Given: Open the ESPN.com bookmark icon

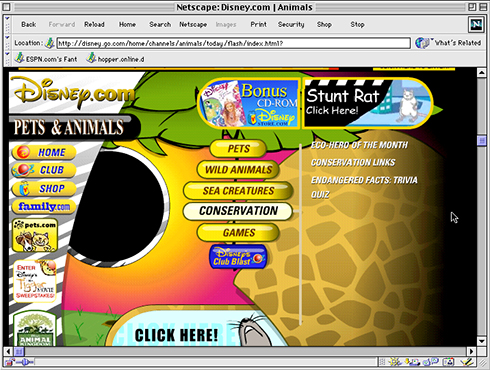Looking at the screenshot, I should click(x=19, y=58).
